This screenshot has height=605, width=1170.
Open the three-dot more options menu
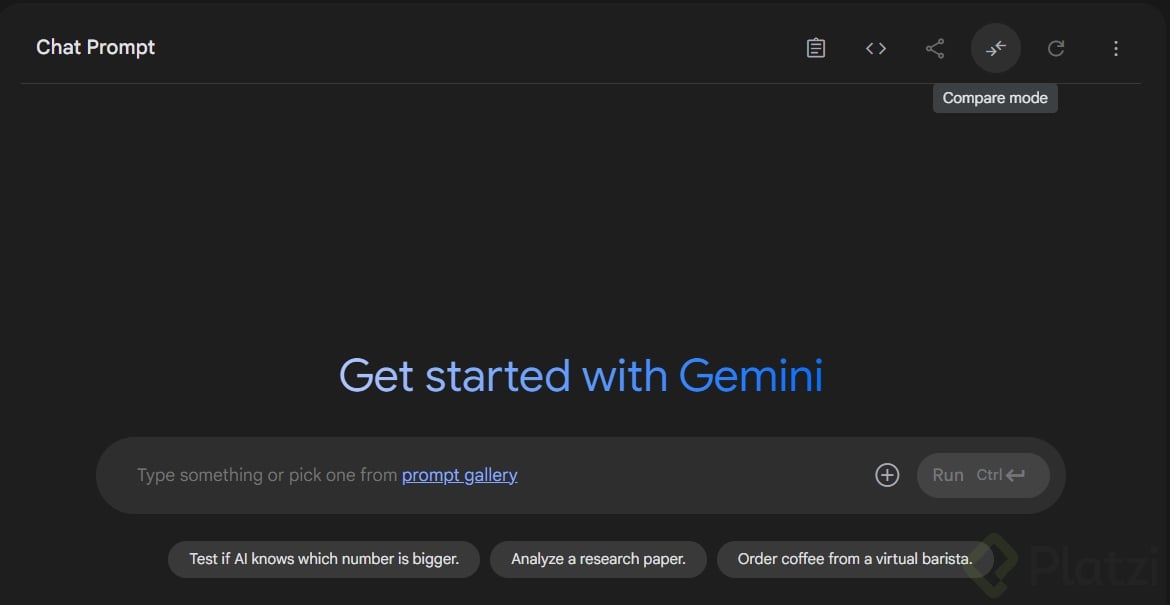(1116, 48)
